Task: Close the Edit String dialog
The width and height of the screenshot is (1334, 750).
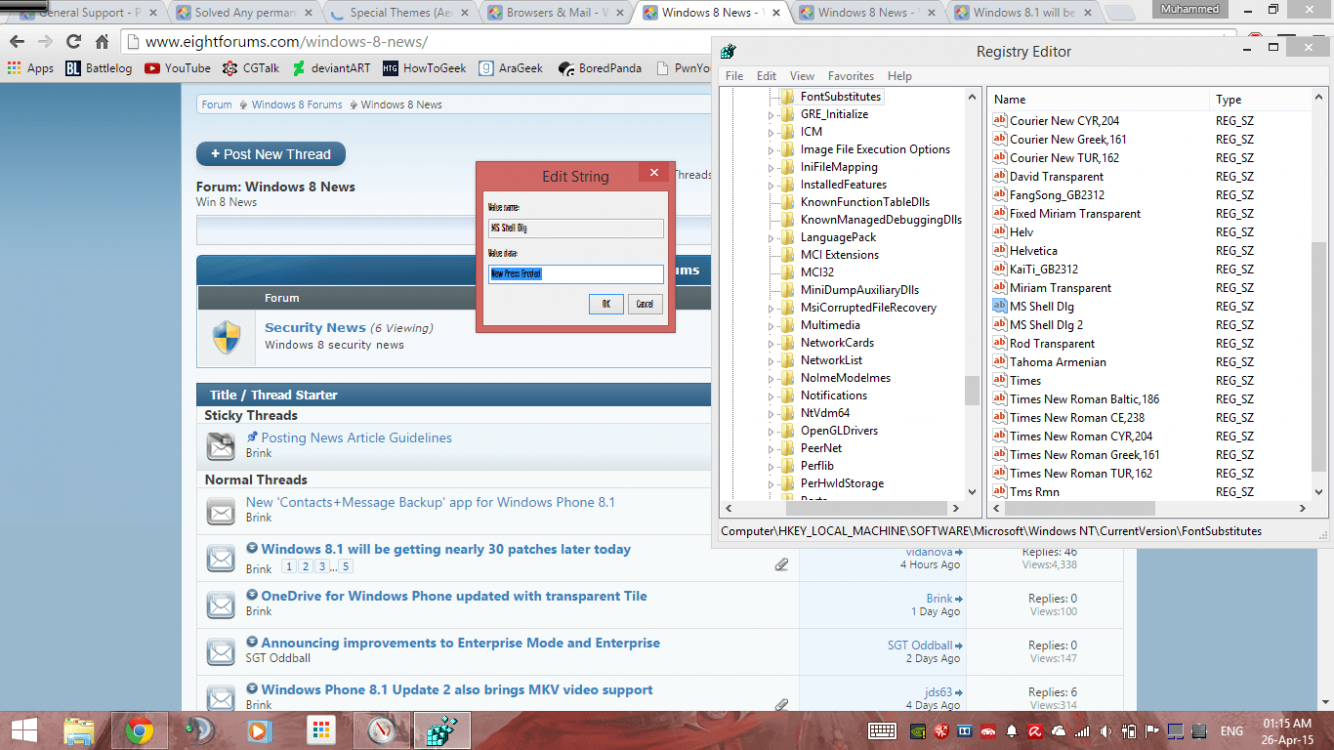Action: 654,173
